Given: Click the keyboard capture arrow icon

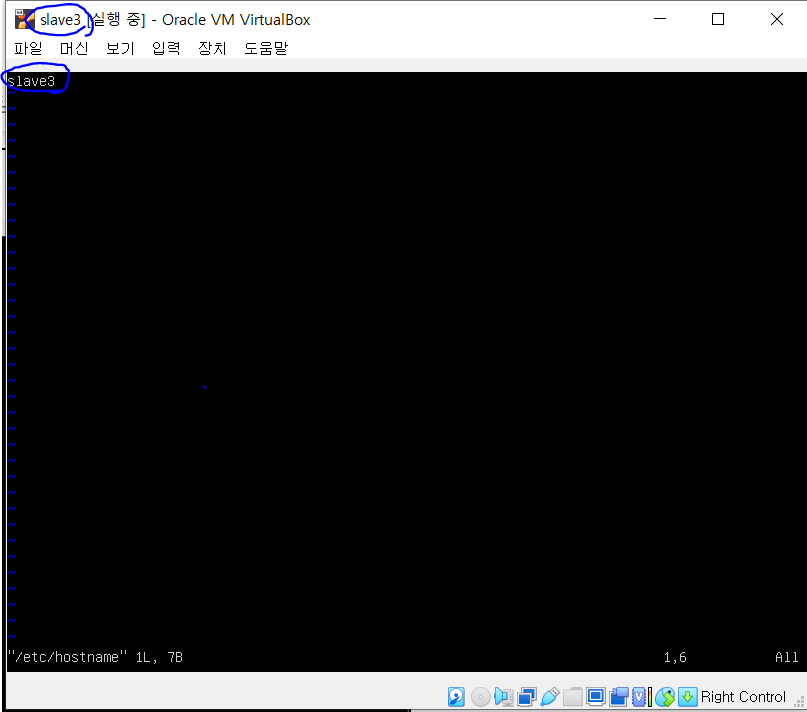Looking at the screenshot, I should tap(688, 697).
